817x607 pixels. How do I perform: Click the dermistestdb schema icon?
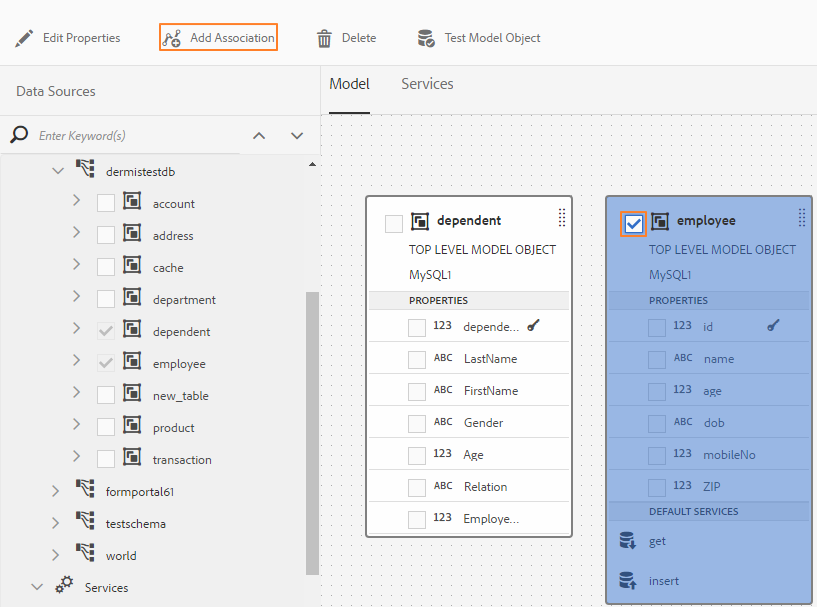pyautogui.click(x=85, y=169)
